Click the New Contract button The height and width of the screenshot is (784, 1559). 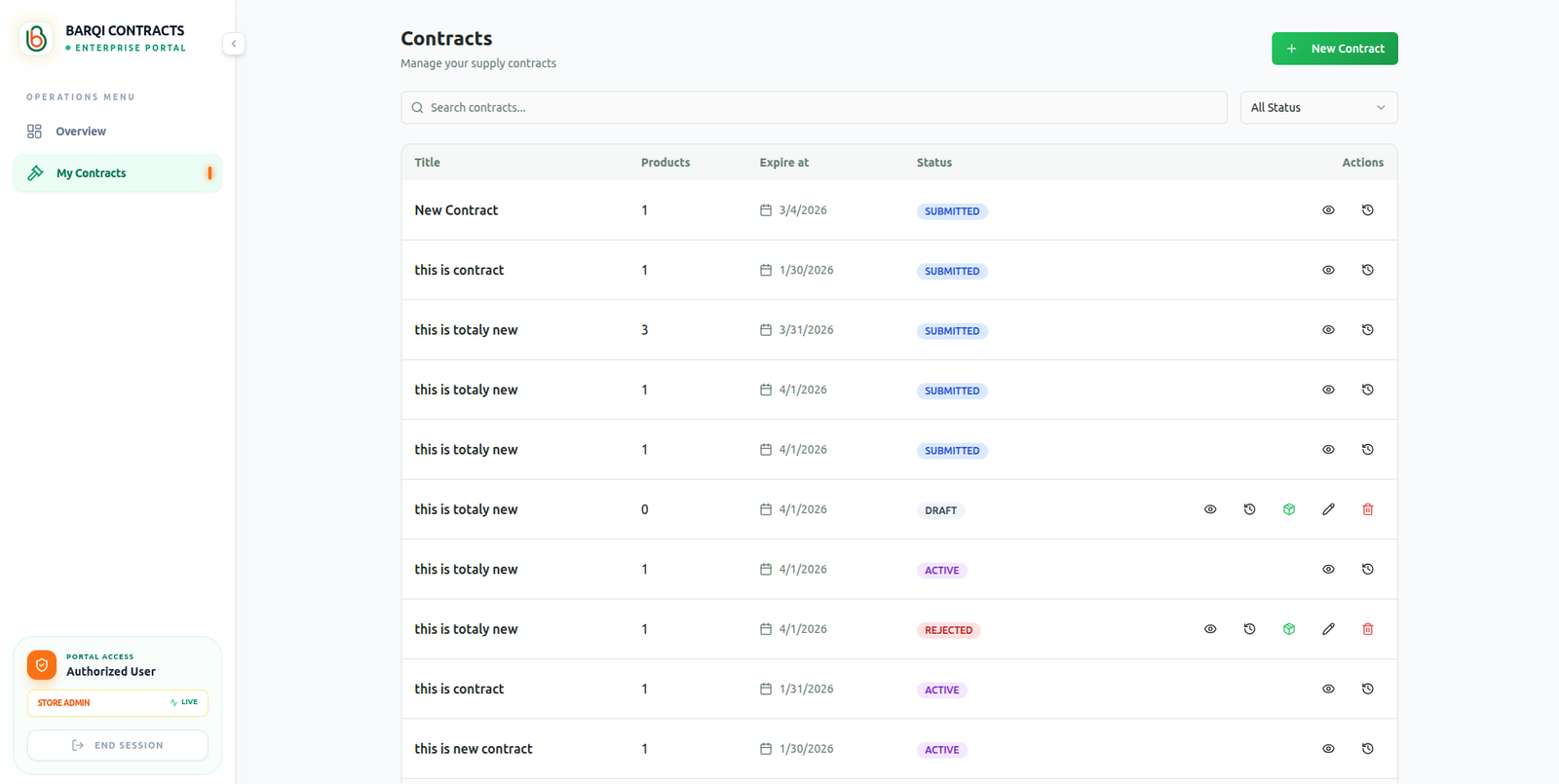click(x=1334, y=49)
